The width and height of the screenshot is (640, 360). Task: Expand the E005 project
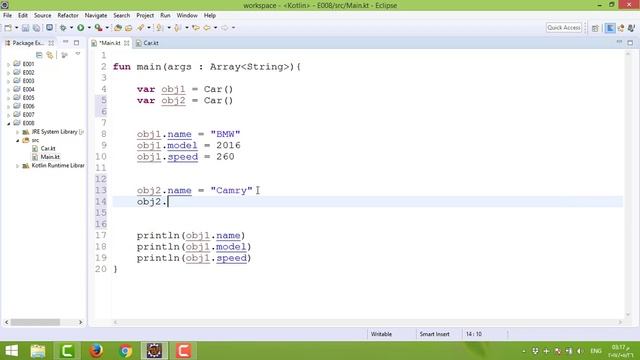[x=9, y=98]
